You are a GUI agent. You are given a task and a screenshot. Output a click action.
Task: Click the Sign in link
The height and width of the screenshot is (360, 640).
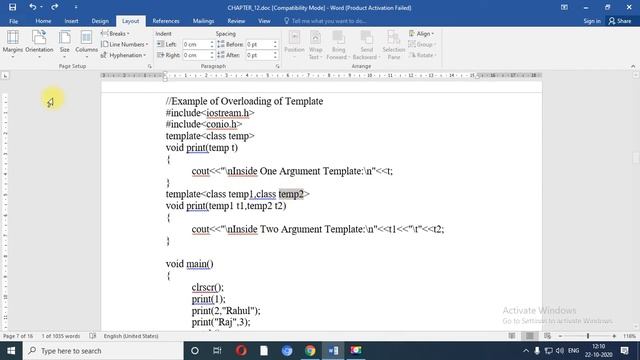pyautogui.click(x=592, y=21)
